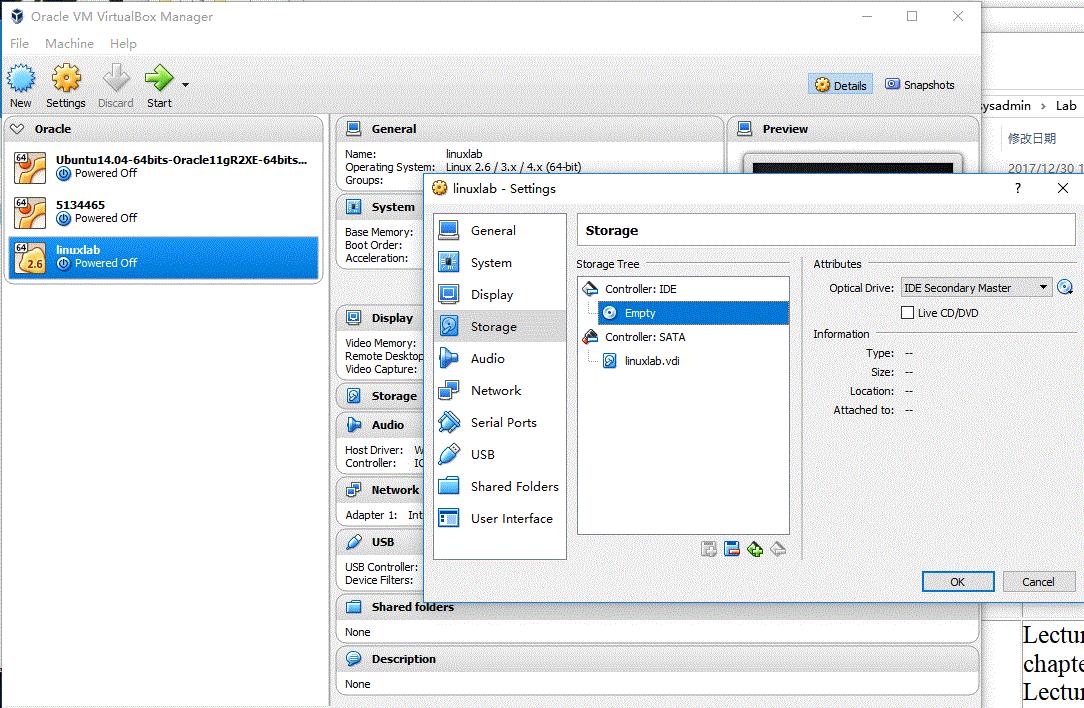Click the Network section icon in details
This screenshot has height=708, width=1084.
354,490
